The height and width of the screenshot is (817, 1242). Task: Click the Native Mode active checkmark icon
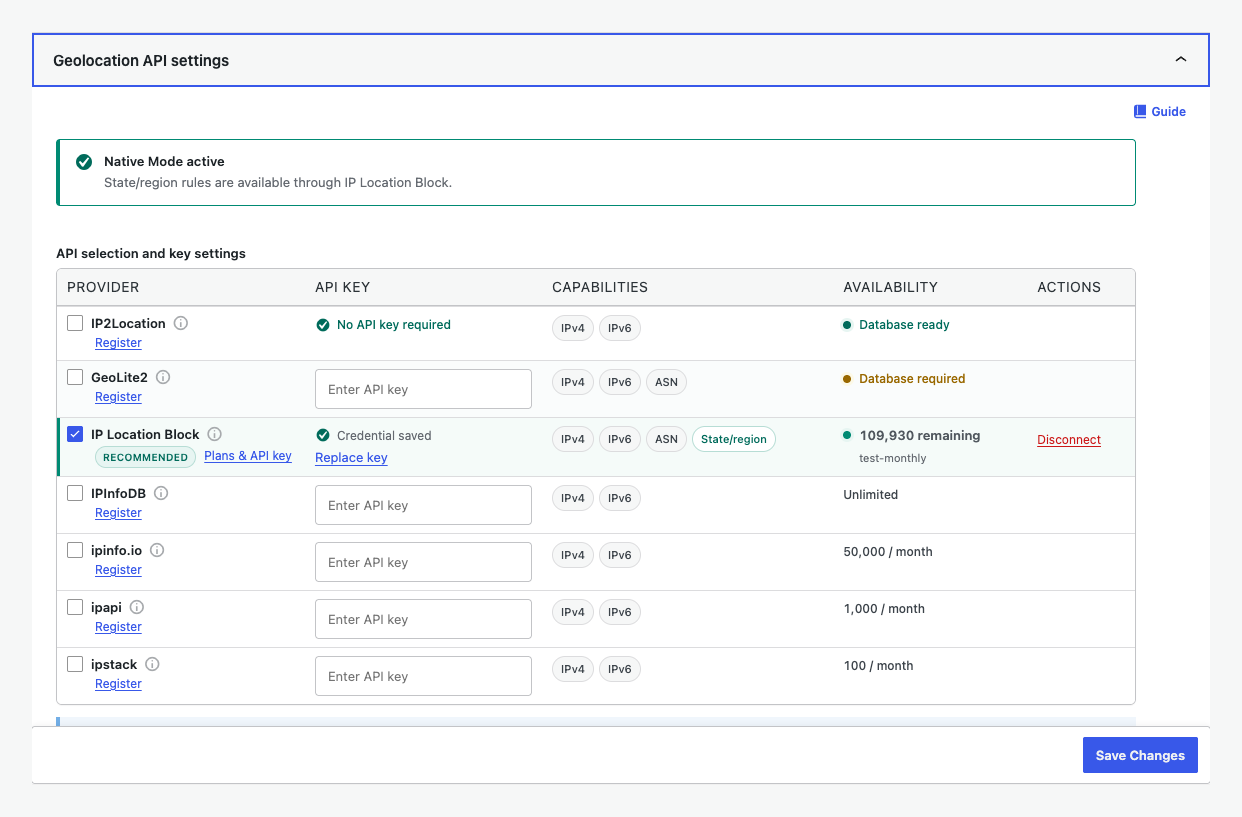click(x=84, y=161)
